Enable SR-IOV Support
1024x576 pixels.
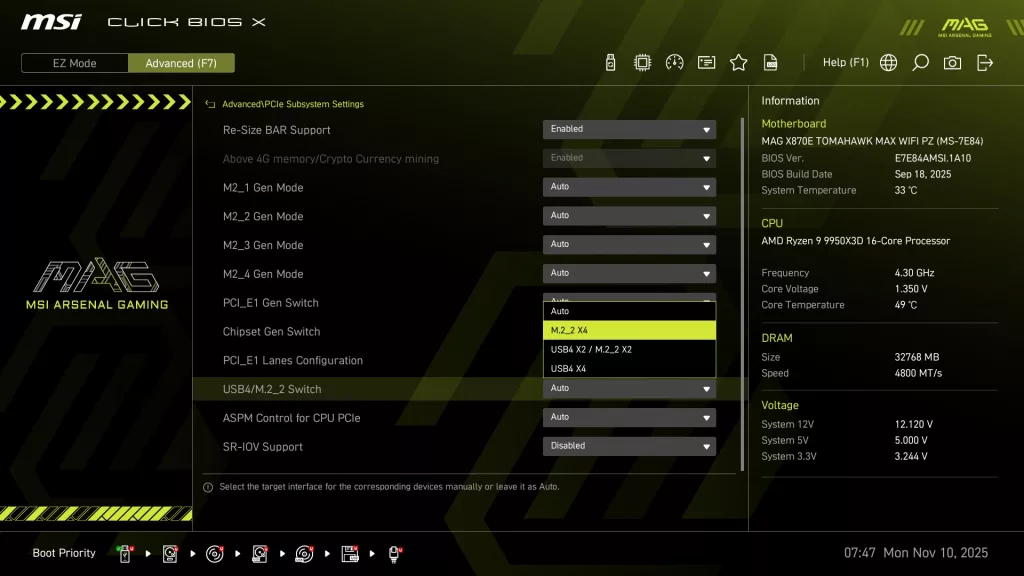pyautogui.click(x=628, y=446)
